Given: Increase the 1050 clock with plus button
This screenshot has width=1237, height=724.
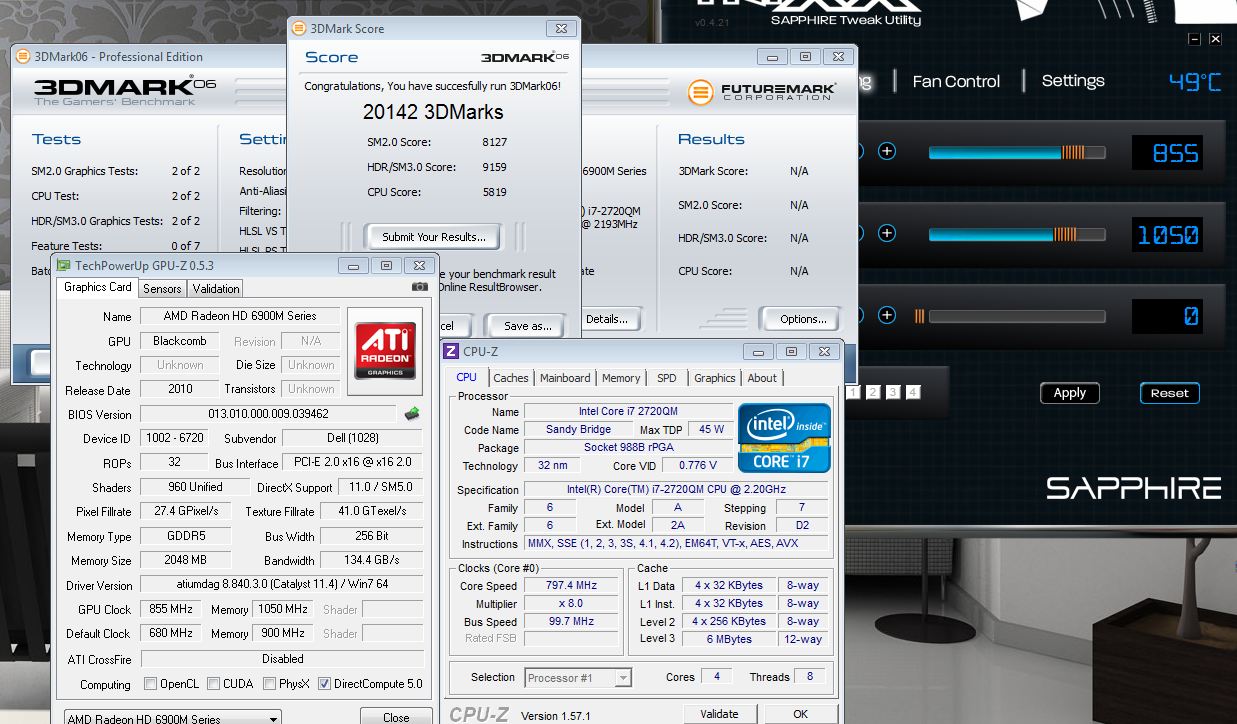Looking at the screenshot, I should click(887, 233).
